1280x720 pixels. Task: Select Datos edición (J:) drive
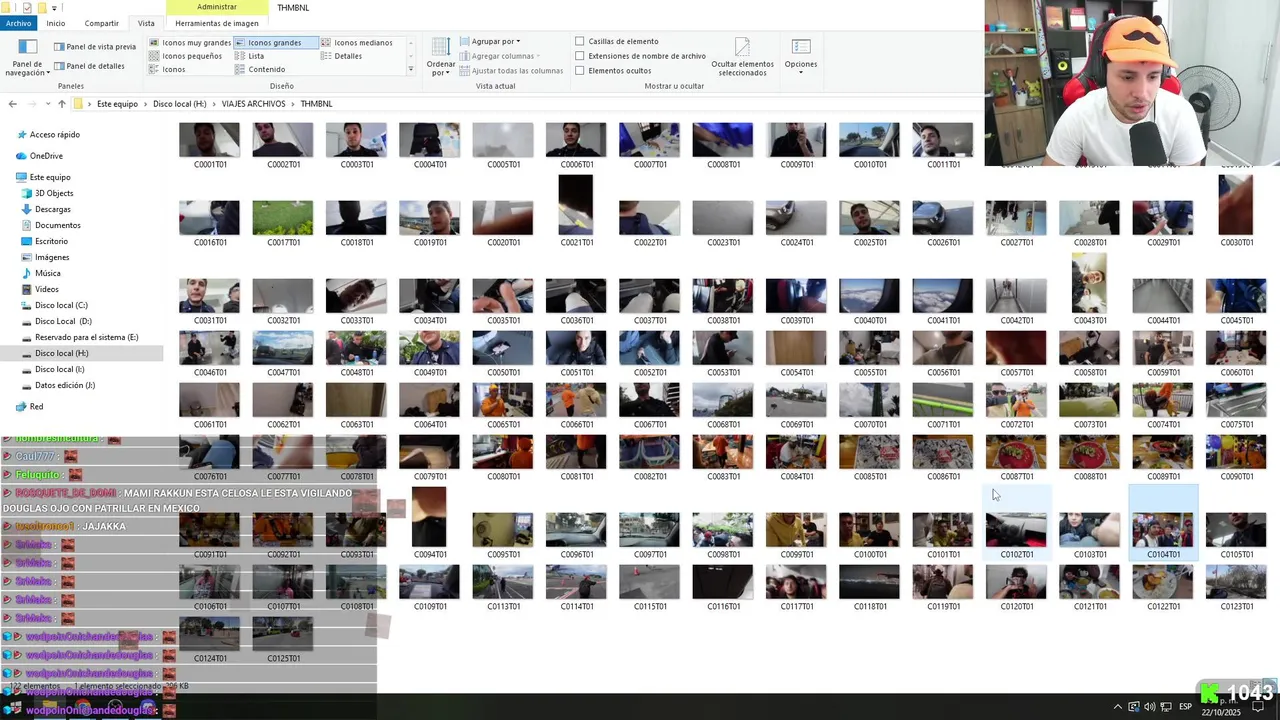(58, 385)
